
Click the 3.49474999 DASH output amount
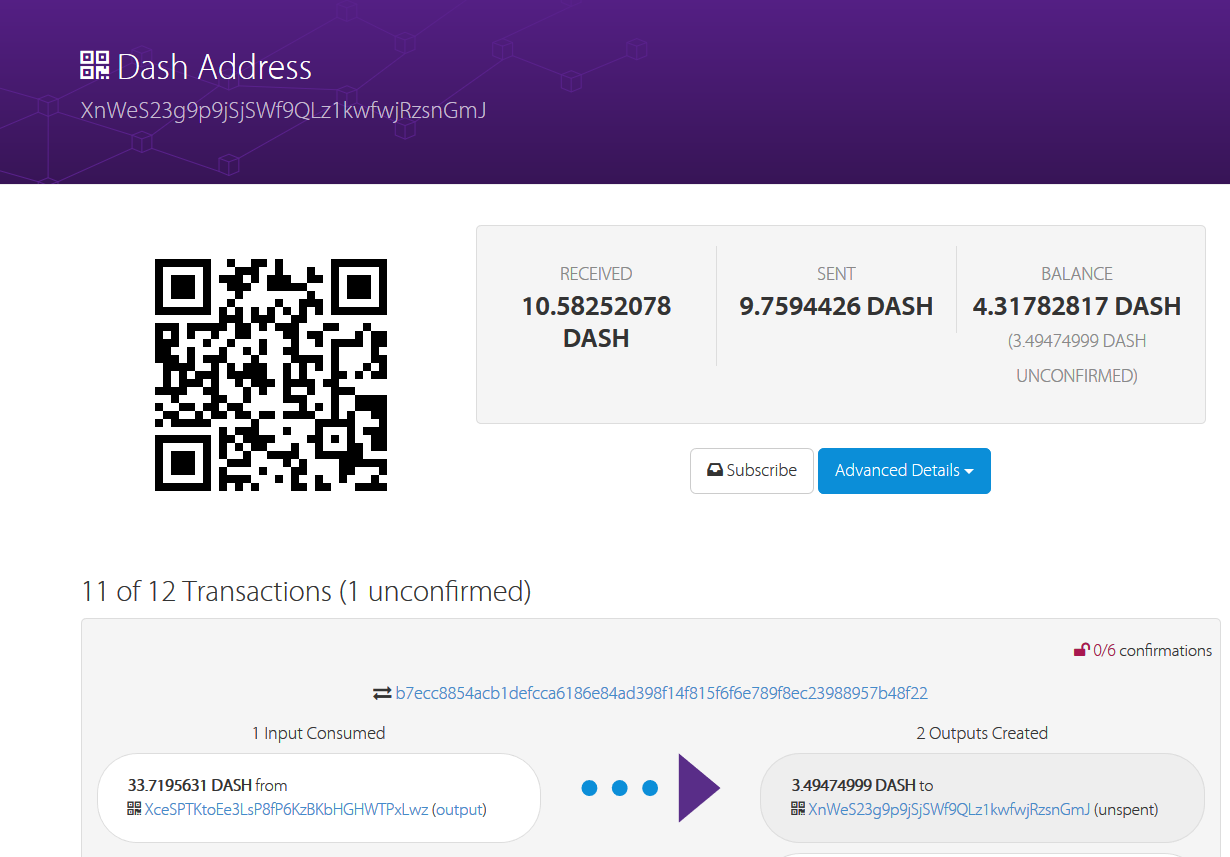click(x=853, y=785)
